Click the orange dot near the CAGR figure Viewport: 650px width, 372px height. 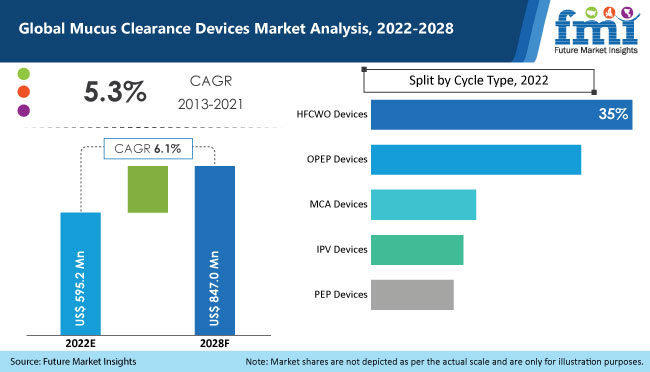tap(24, 92)
